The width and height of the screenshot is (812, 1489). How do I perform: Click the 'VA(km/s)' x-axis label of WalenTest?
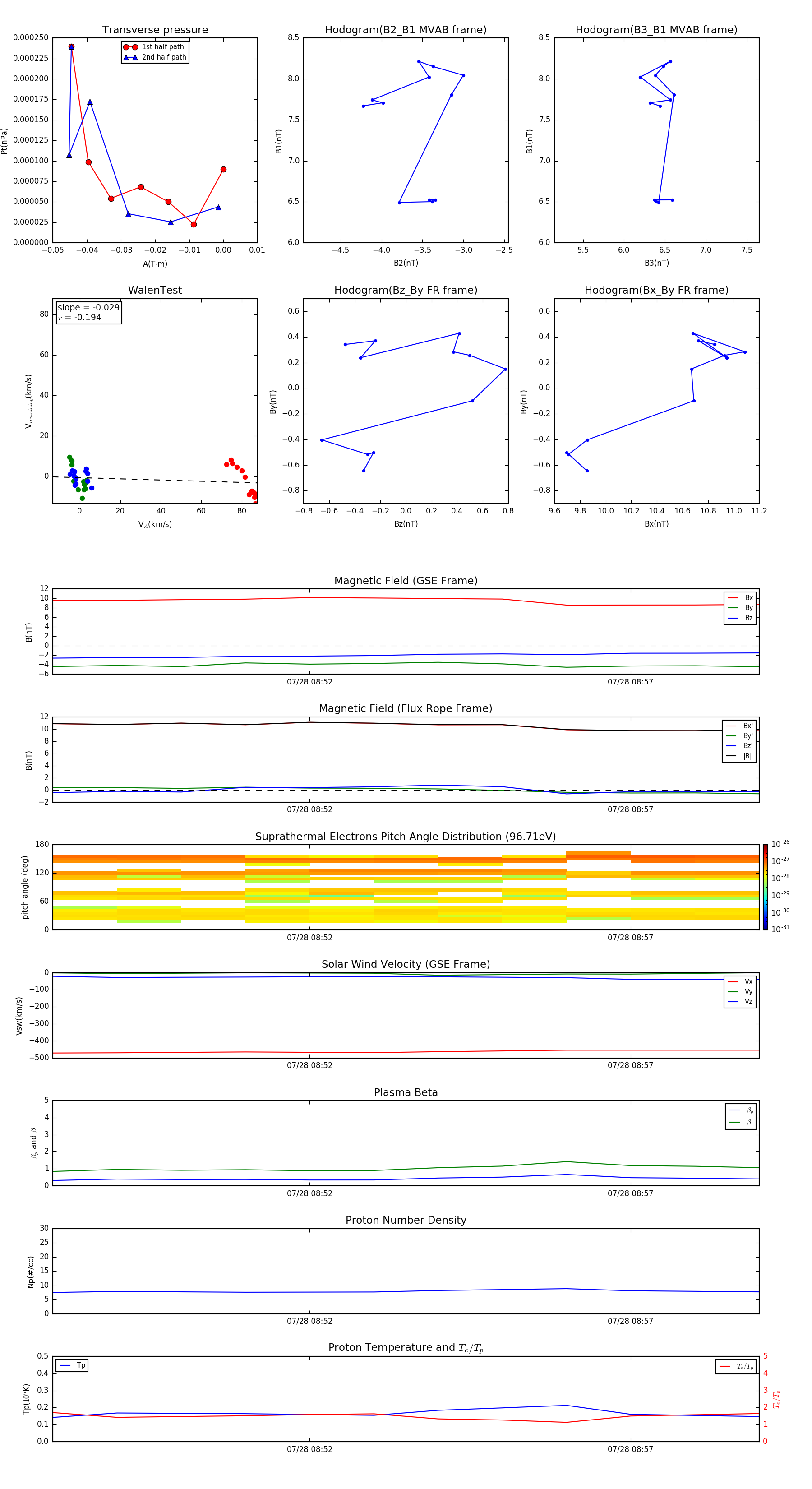point(155,524)
